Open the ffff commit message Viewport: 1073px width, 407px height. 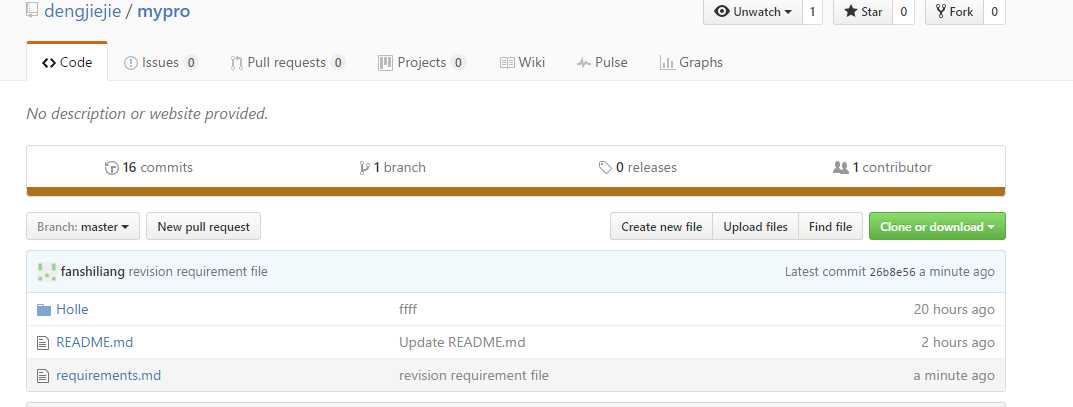[x=408, y=309]
